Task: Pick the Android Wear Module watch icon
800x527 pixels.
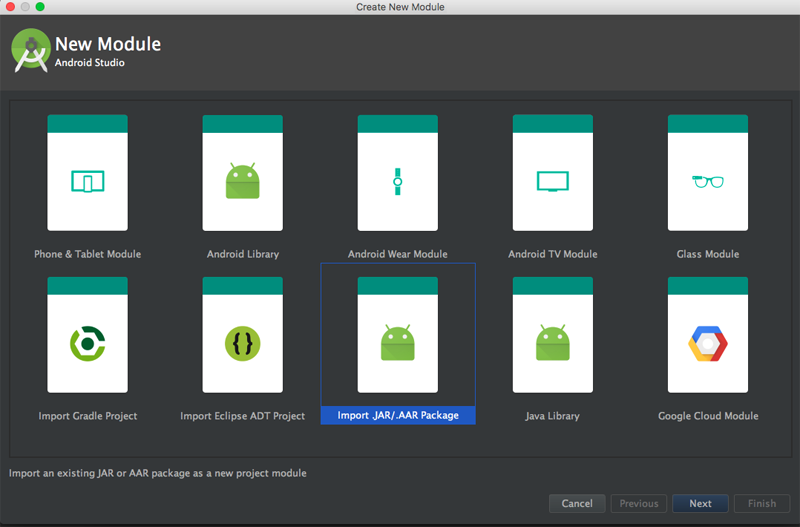Action: click(x=397, y=182)
